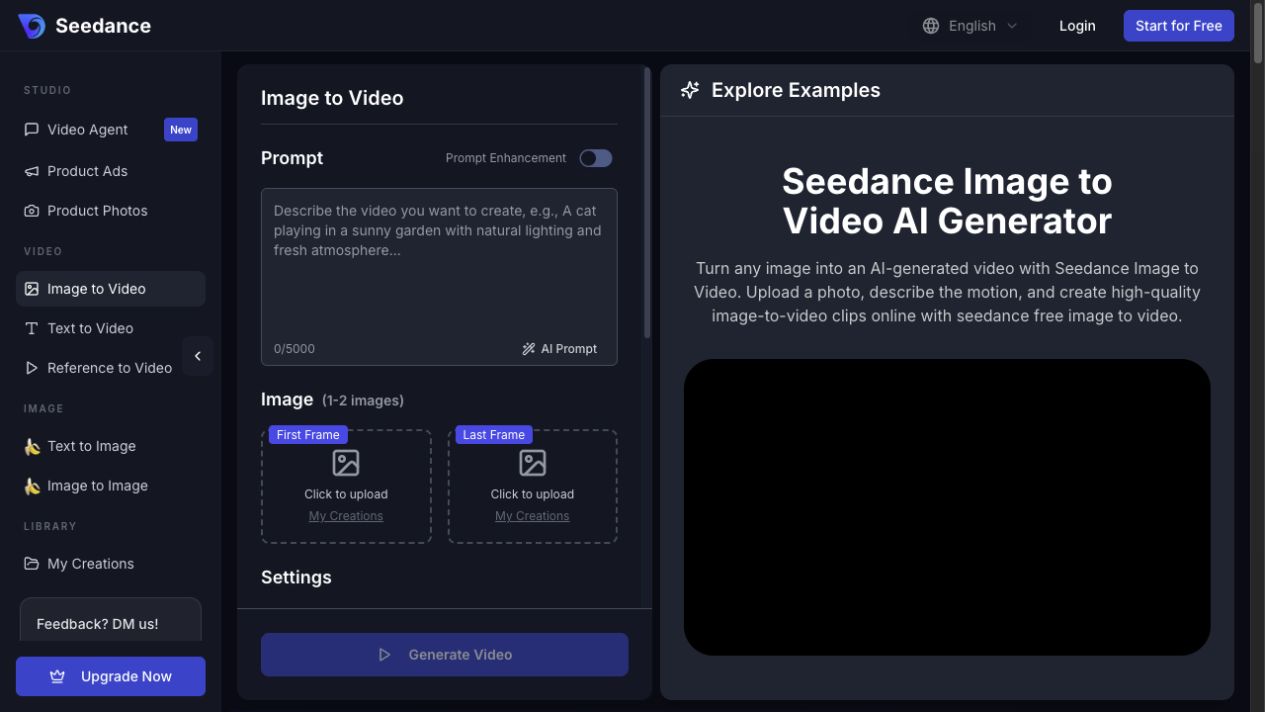This screenshot has width=1265, height=712.
Task: Open Image to Image in sidebar
Action: pos(110,486)
